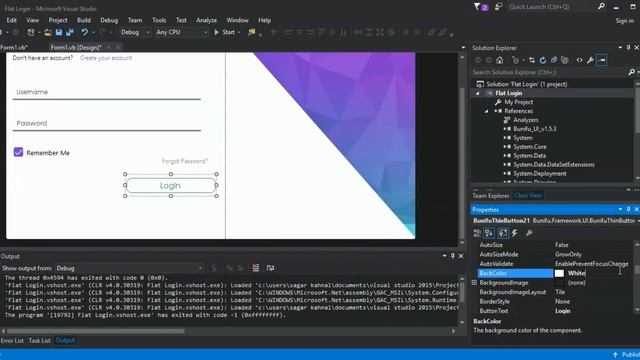
Task: Click the Collapse All icon in Solution Explorer
Action: coord(554,60)
